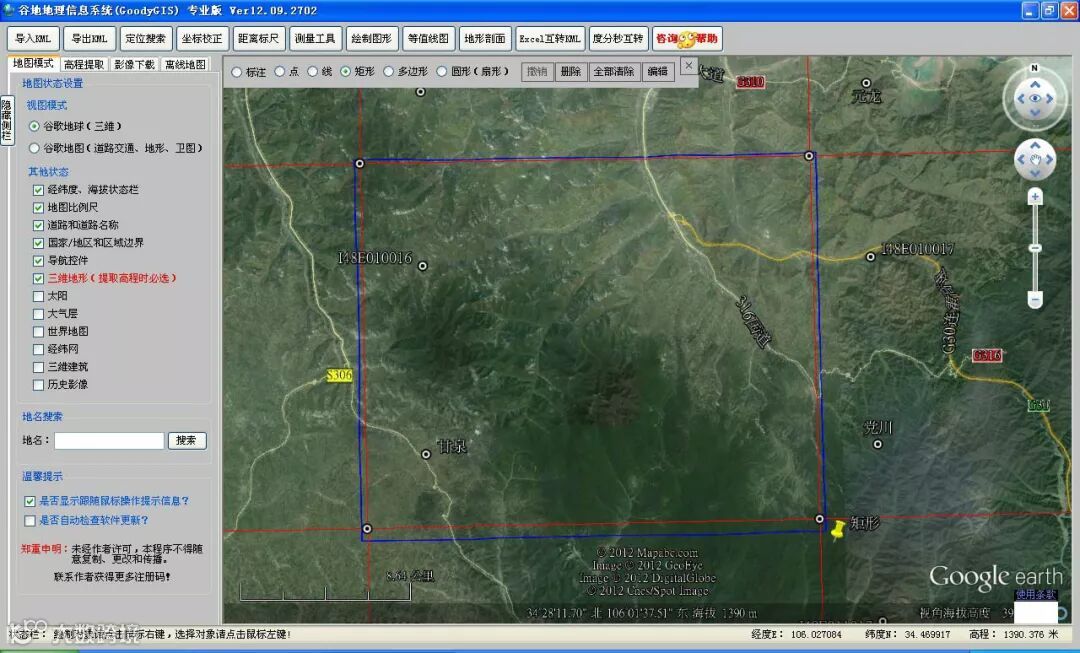The width and height of the screenshot is (1080, 653).
Task: Click the 甘泉 place marker
Action: (x=426, y=454)
